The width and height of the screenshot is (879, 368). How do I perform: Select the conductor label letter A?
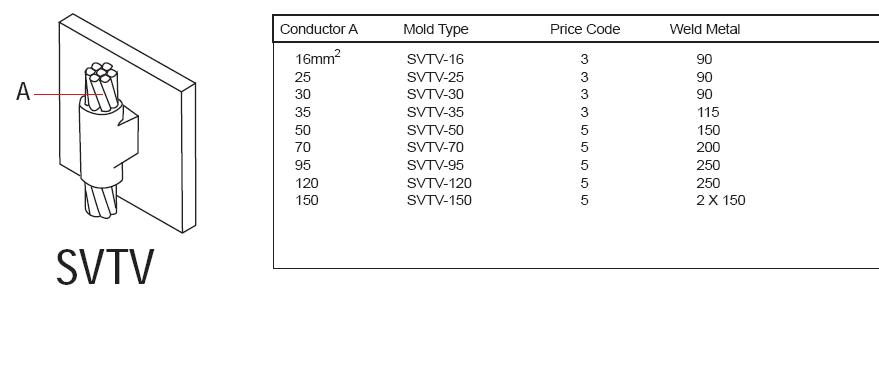[23, 91]
